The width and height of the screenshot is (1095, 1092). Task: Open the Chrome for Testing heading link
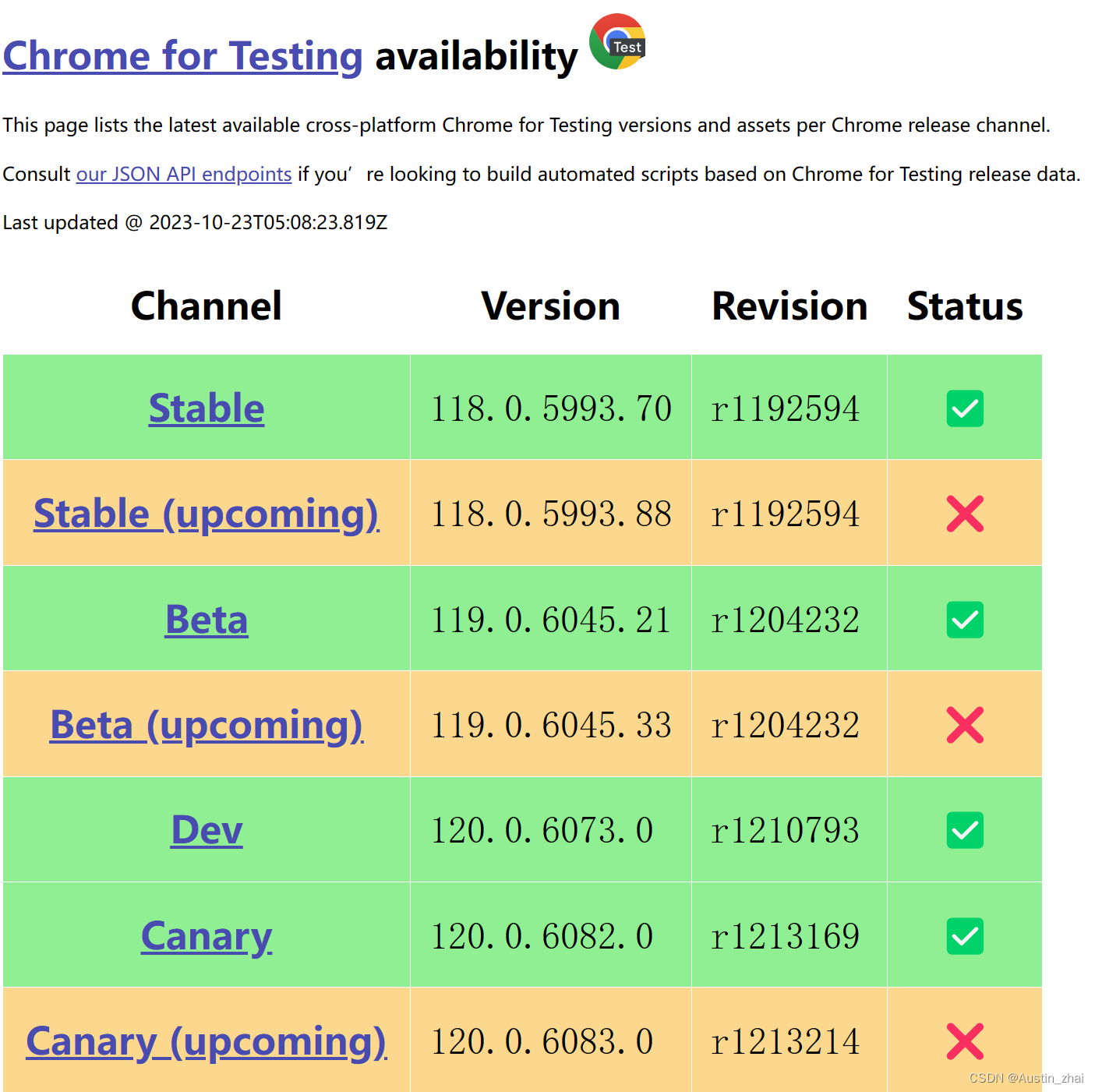click(x=183, y=56)
